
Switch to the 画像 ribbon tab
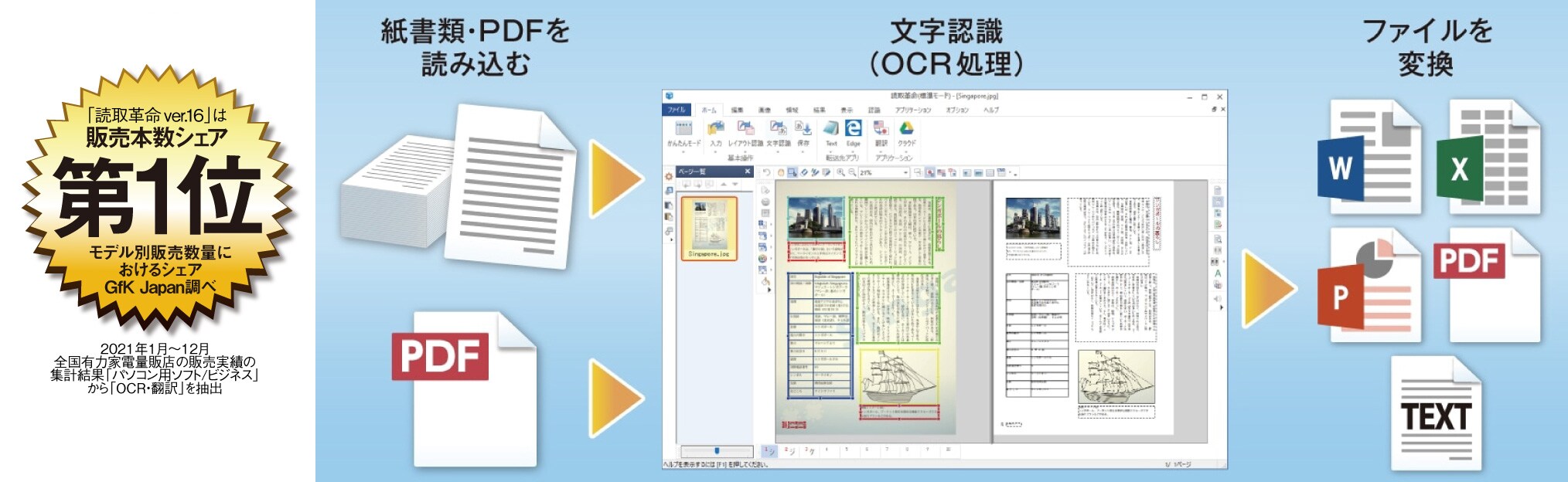pyautogui.click(x=765, y=110)
